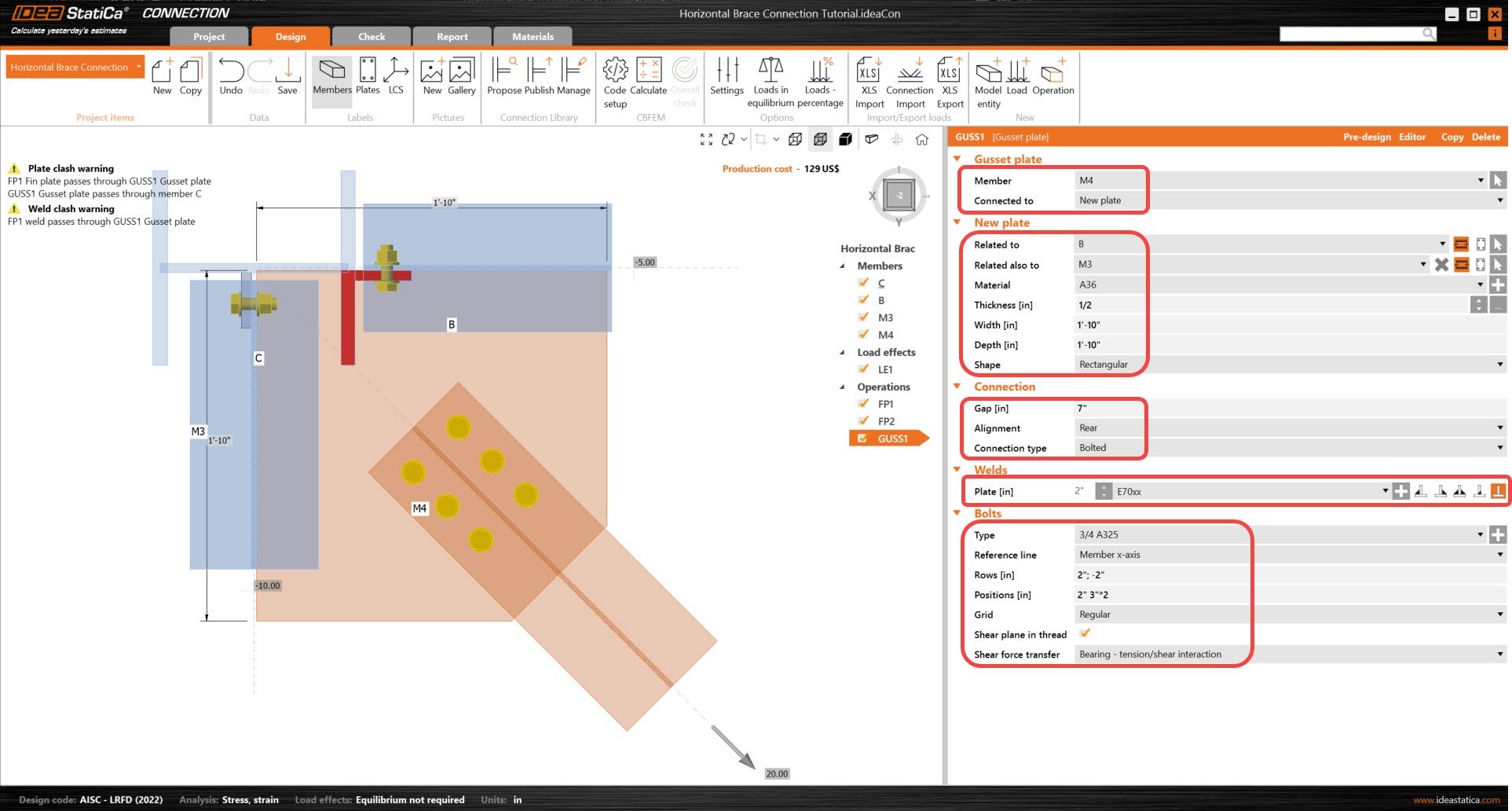This screenshot has height=811, width=1512.
Task: Collapse the Bolts section
Action: tap(957, 513)
